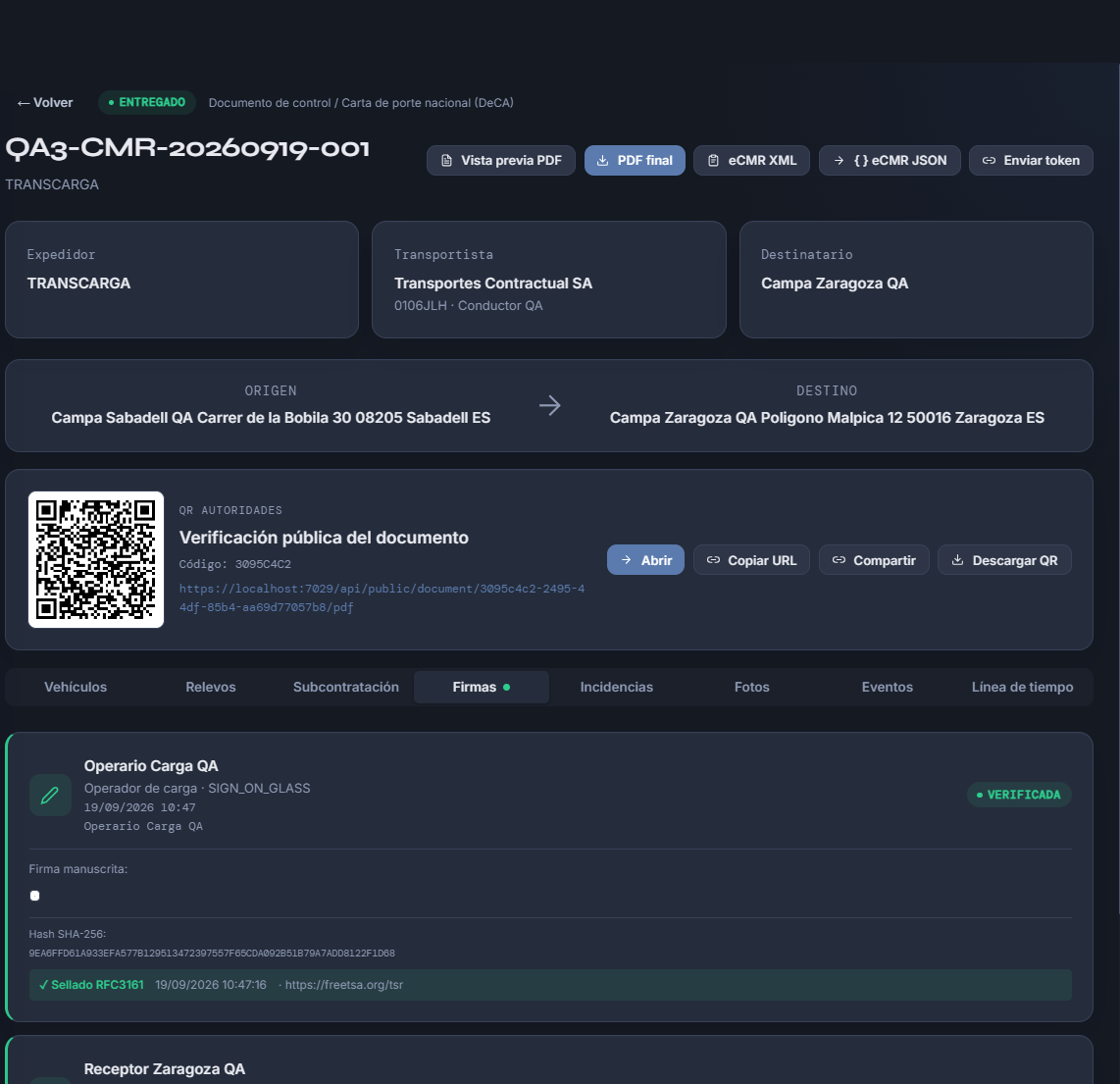This screenshot has width=1120, height=1084.
Task: Click the SHA-256 hash value
Action: [212, 954]
